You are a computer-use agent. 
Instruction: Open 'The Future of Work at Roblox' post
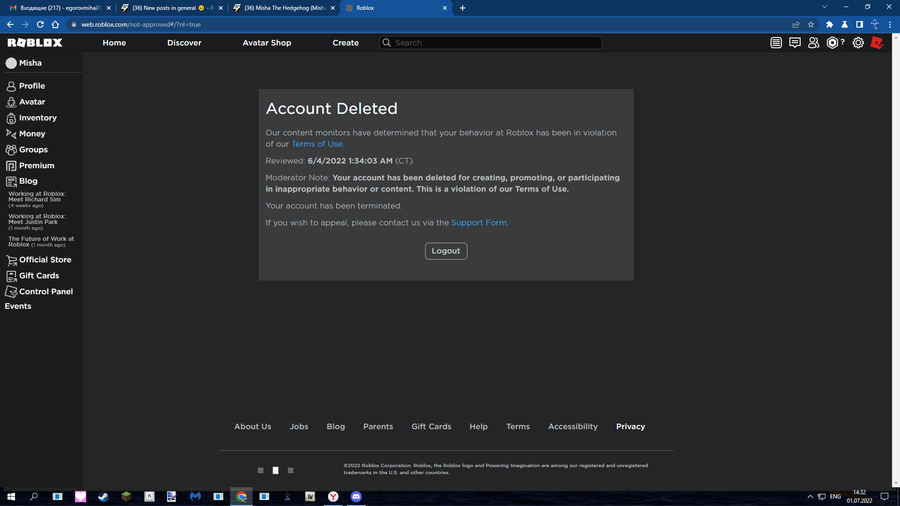click(41, 242)
